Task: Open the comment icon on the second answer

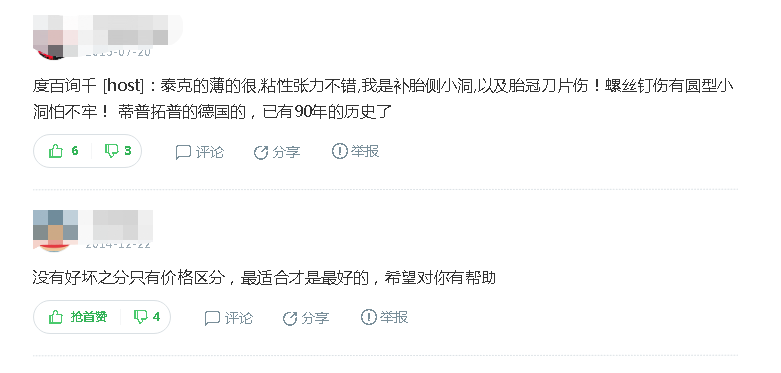Action: click(x=212, y=318)
